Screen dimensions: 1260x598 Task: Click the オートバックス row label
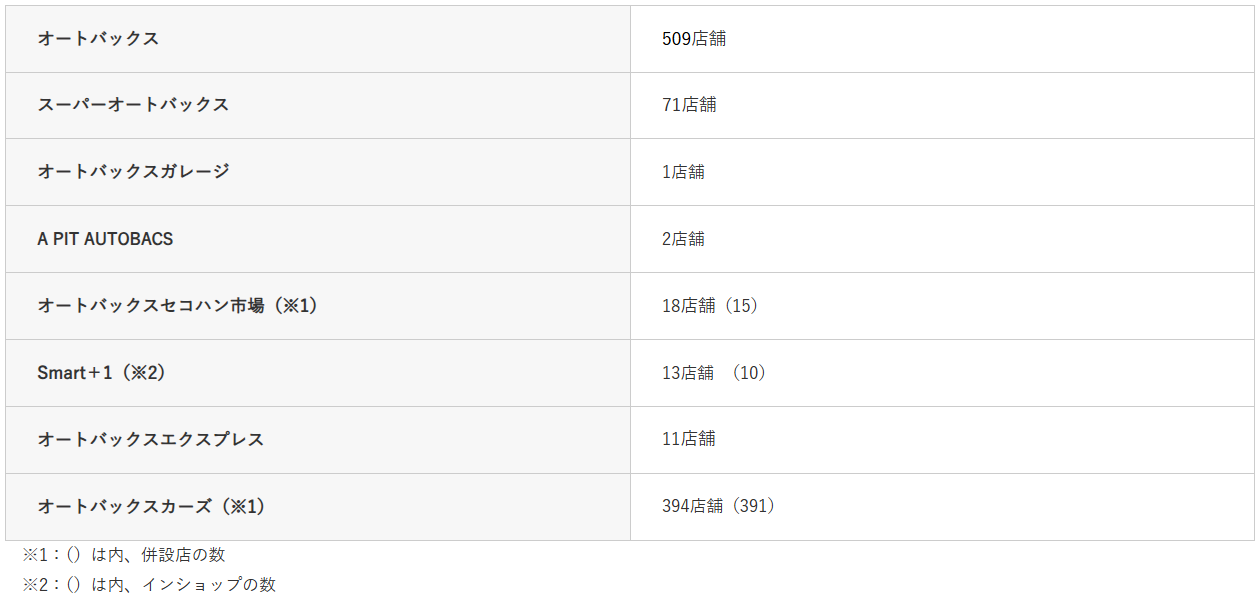(98, 39)
